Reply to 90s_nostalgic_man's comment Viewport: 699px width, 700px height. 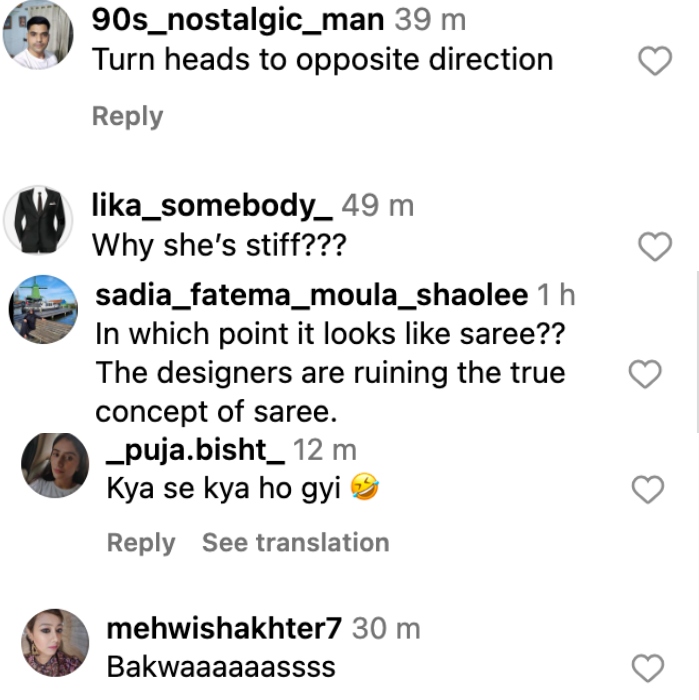[127, 116]
